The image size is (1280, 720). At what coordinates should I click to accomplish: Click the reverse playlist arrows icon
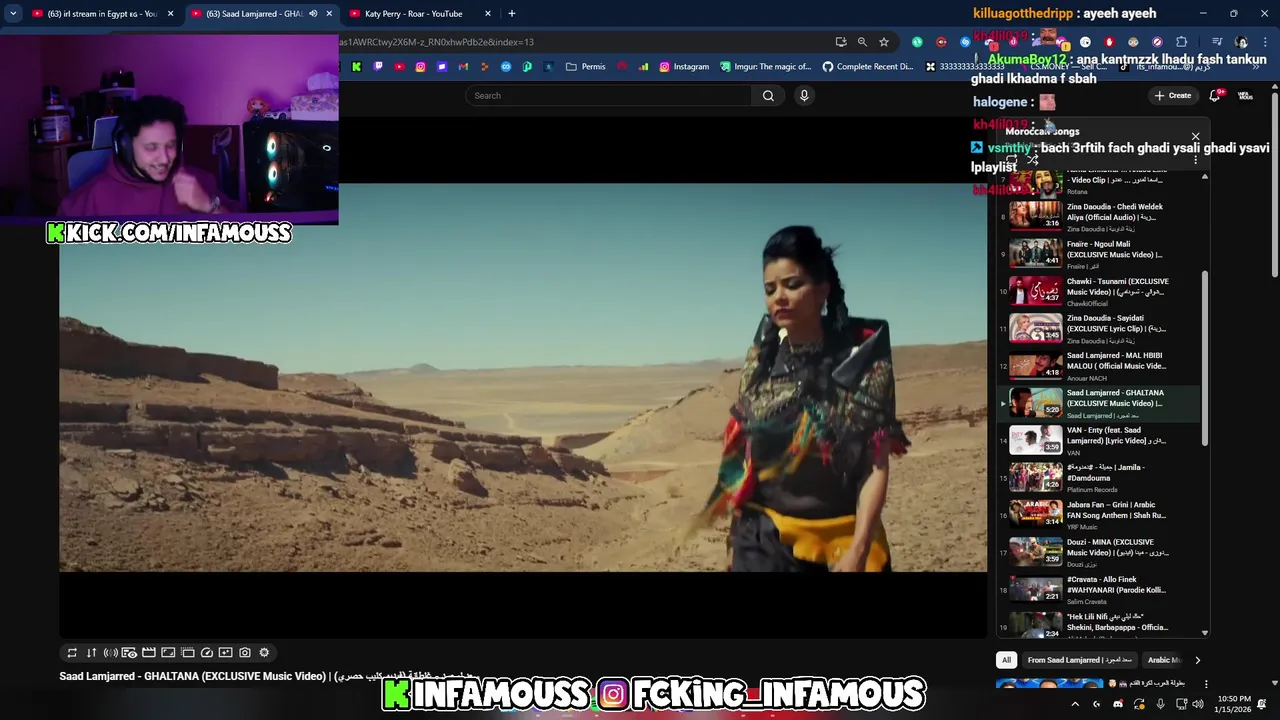[x=91, y=653]
